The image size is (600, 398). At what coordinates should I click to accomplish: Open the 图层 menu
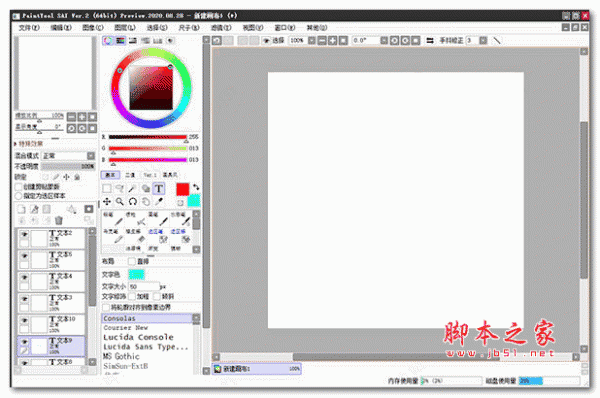[125, 28]
